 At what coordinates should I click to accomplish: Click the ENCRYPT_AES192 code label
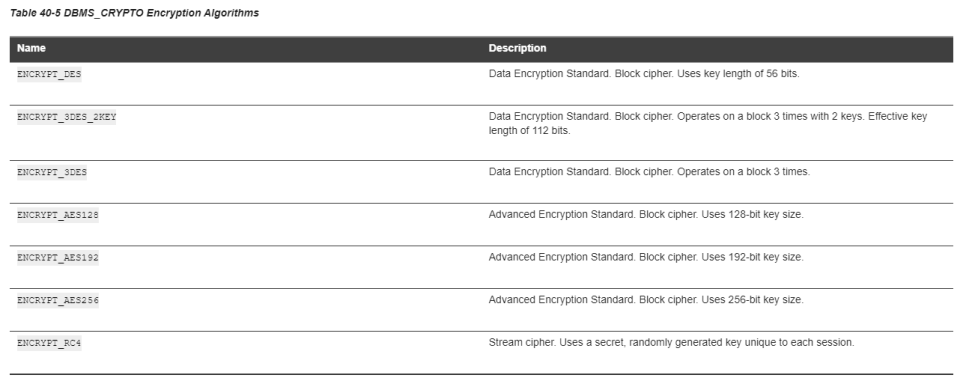pyautogui.click(x=58, y=258)
